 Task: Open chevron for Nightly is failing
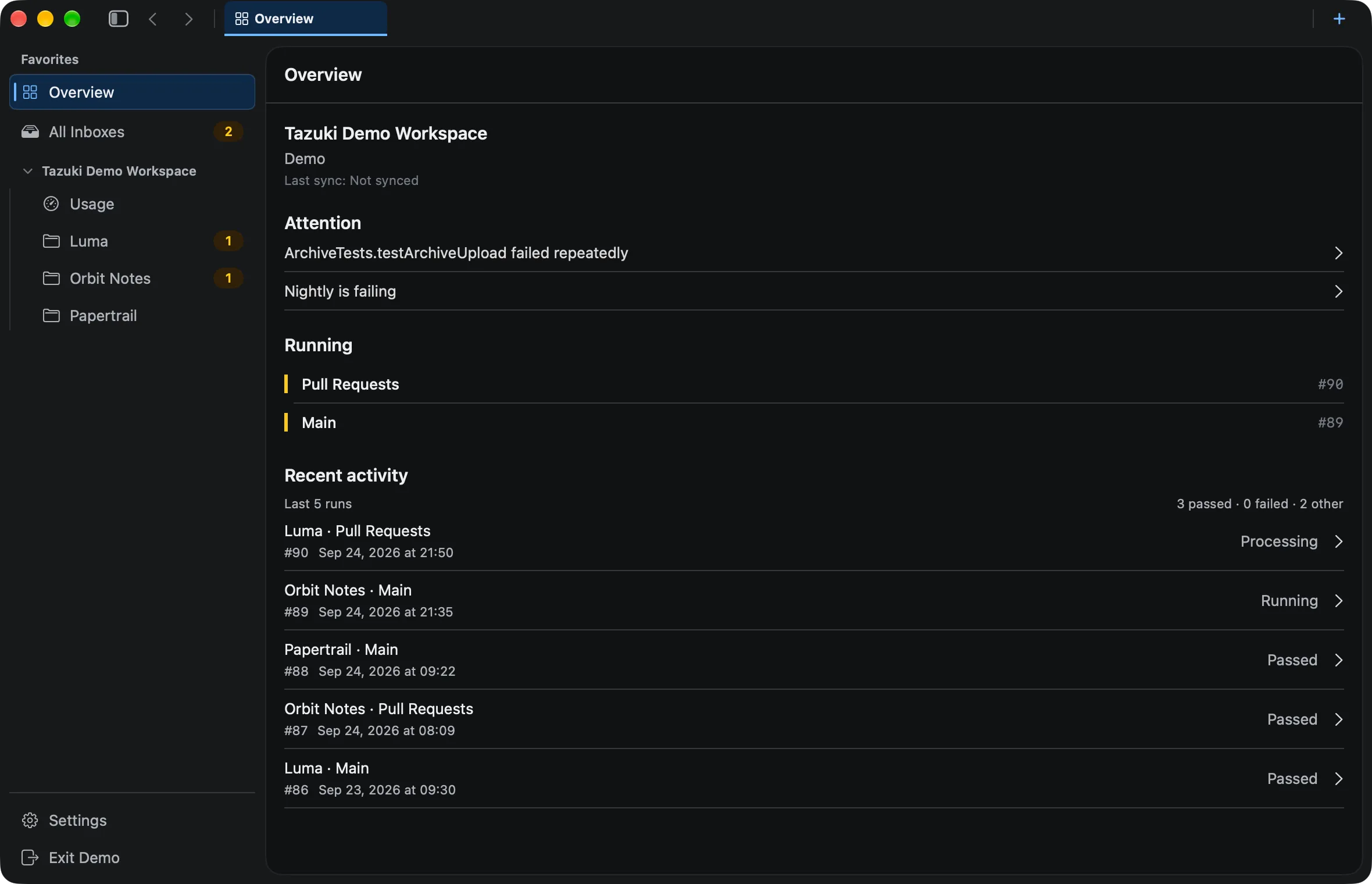1338,291
